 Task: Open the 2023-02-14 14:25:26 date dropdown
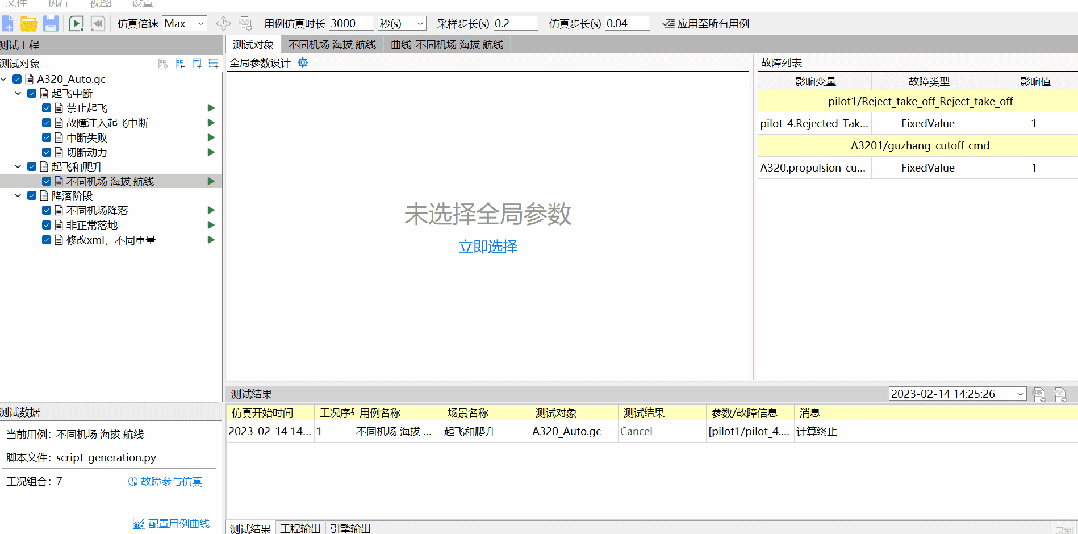[x=957, y=394]
